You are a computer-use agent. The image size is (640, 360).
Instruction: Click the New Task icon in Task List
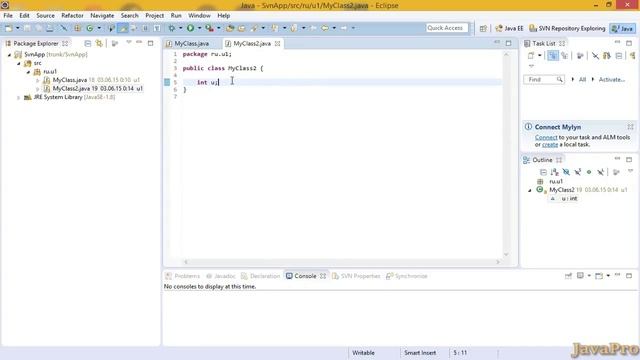tap(531, 56)
